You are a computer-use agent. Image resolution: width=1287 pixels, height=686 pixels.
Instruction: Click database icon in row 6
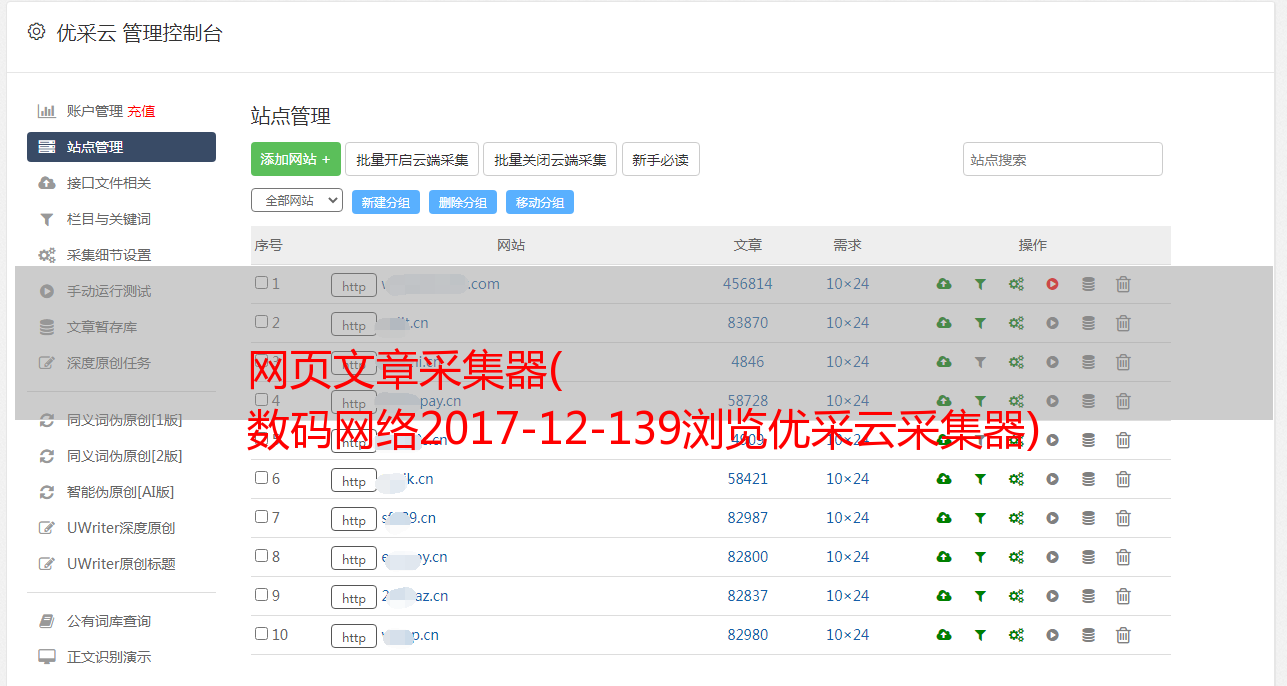pos(1088,479)
